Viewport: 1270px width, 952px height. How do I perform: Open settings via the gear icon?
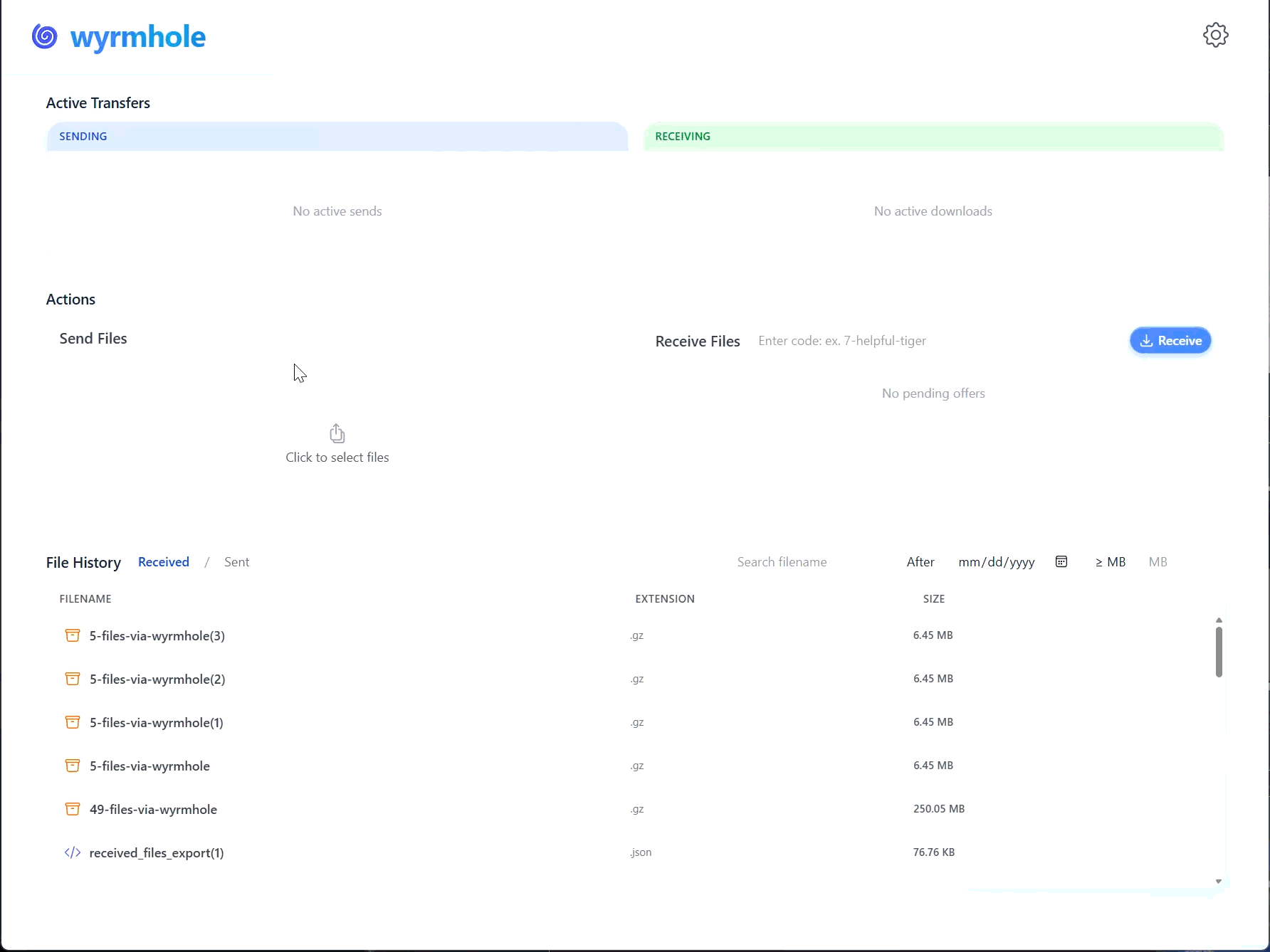click(1215, 35)
